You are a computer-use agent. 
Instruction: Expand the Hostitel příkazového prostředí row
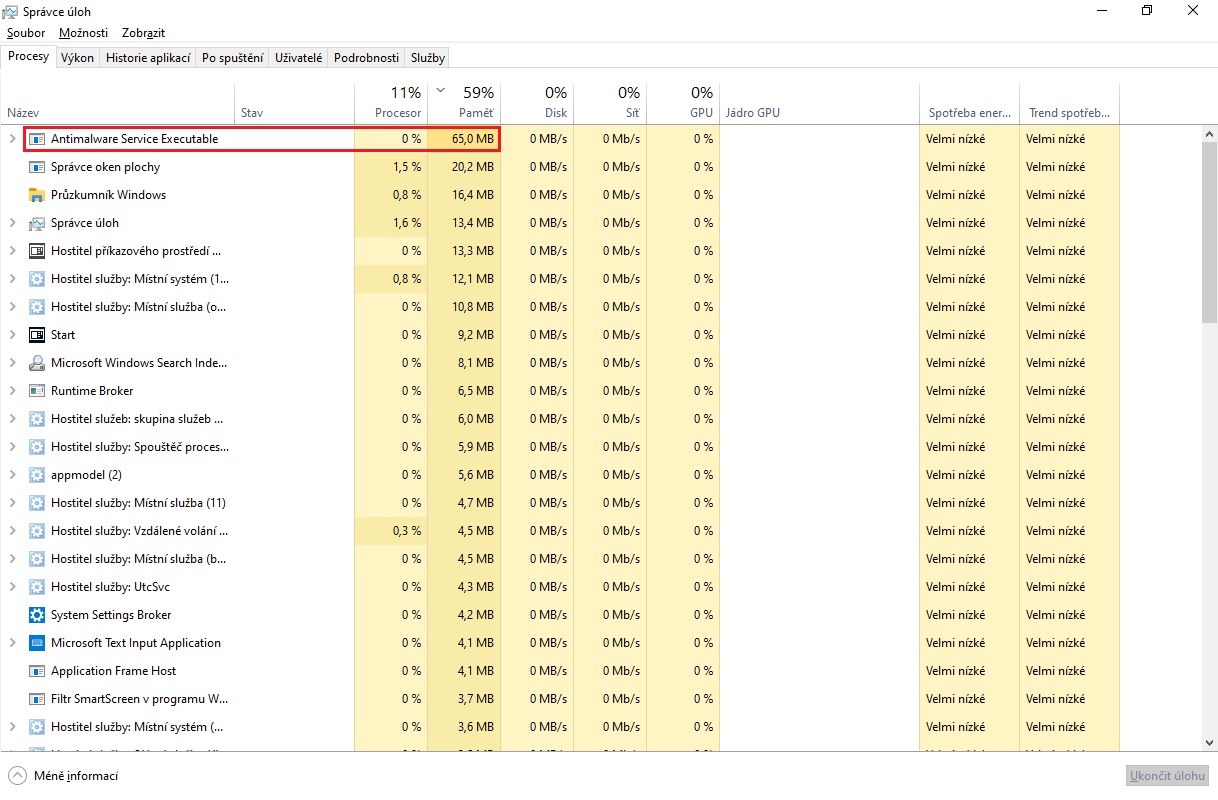click(x=12, y=251)
